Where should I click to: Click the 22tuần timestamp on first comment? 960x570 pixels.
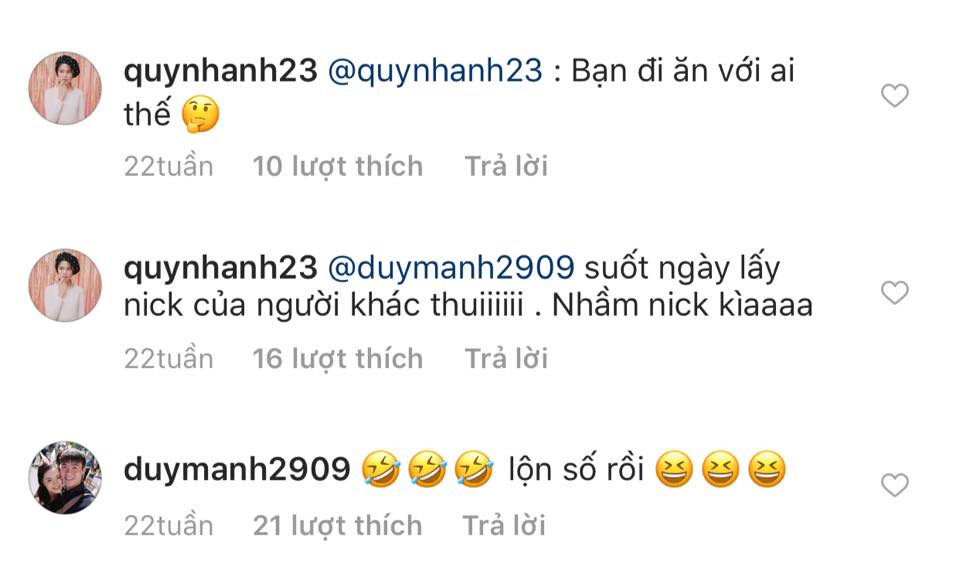168,167
